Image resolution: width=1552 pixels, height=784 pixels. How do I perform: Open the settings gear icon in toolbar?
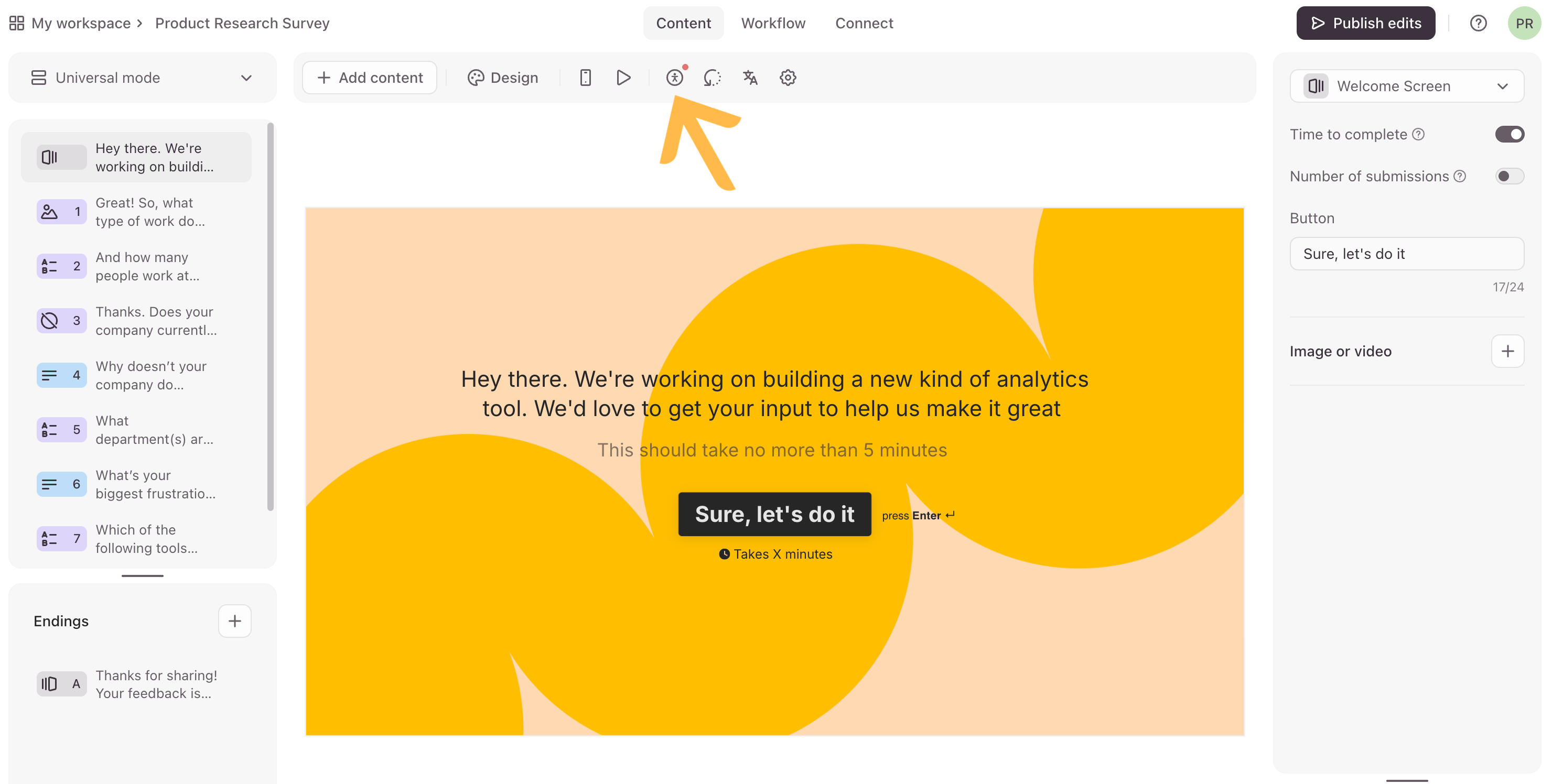[788, 78]
